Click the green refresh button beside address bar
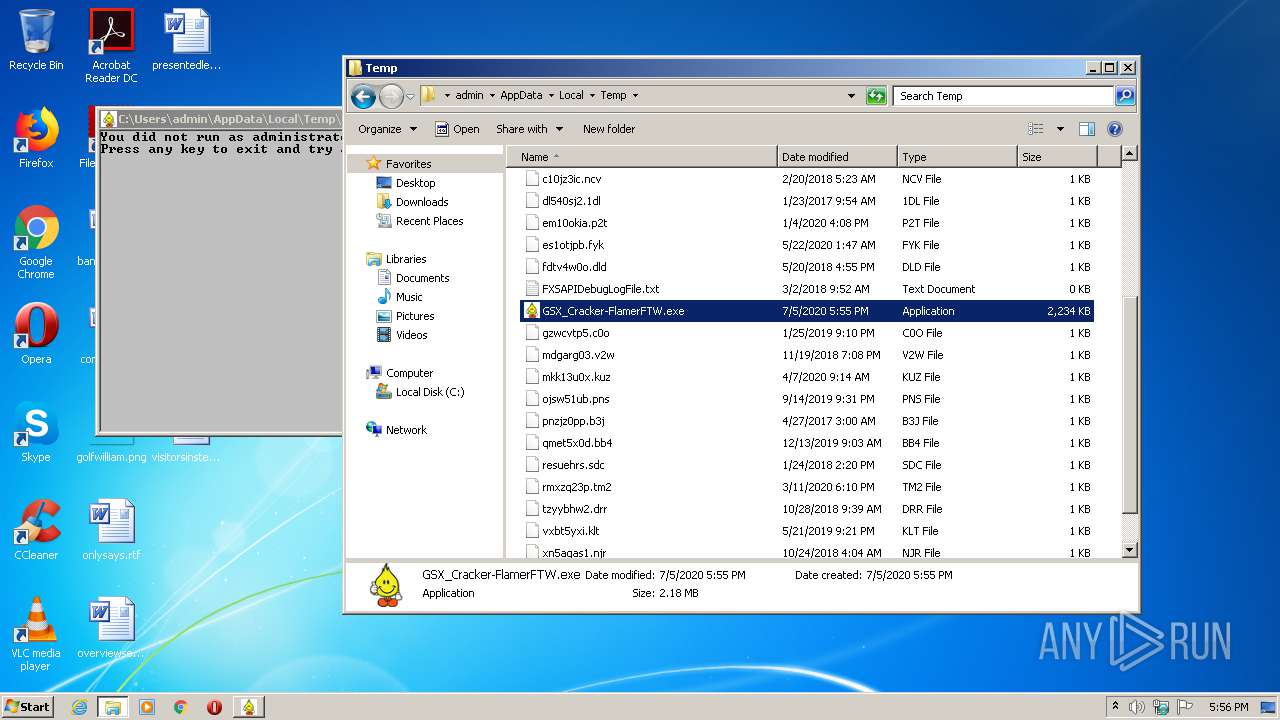This screenshot has height=720, width=1280. point(876,96)
